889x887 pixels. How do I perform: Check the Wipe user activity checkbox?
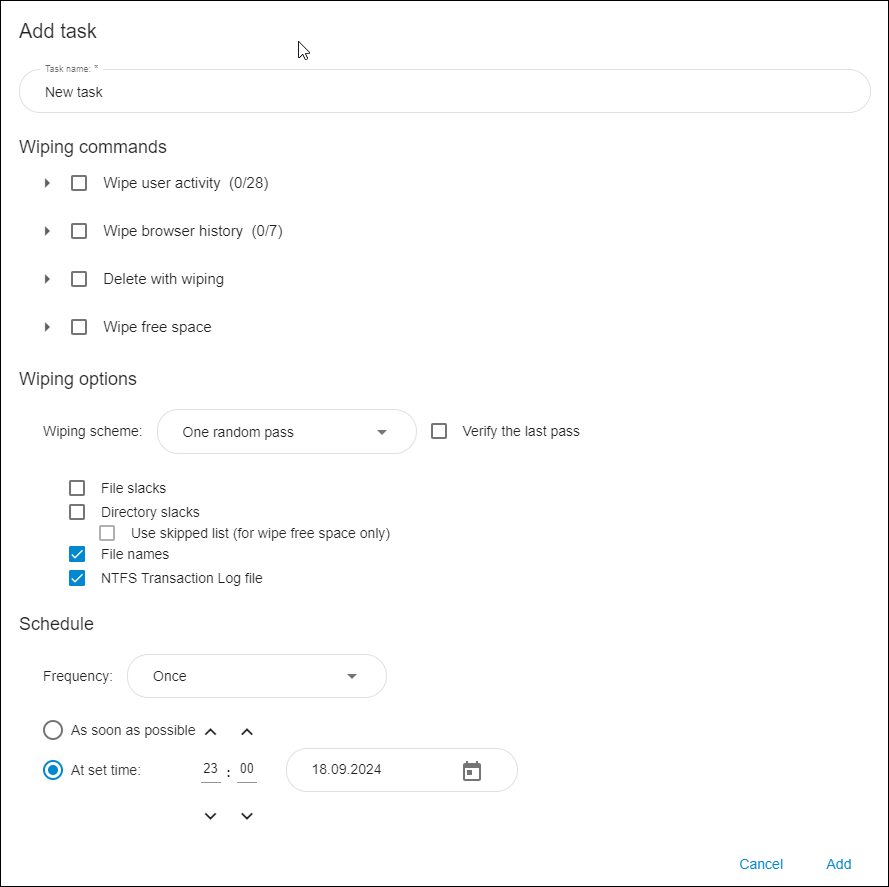[x=79, y=183]
